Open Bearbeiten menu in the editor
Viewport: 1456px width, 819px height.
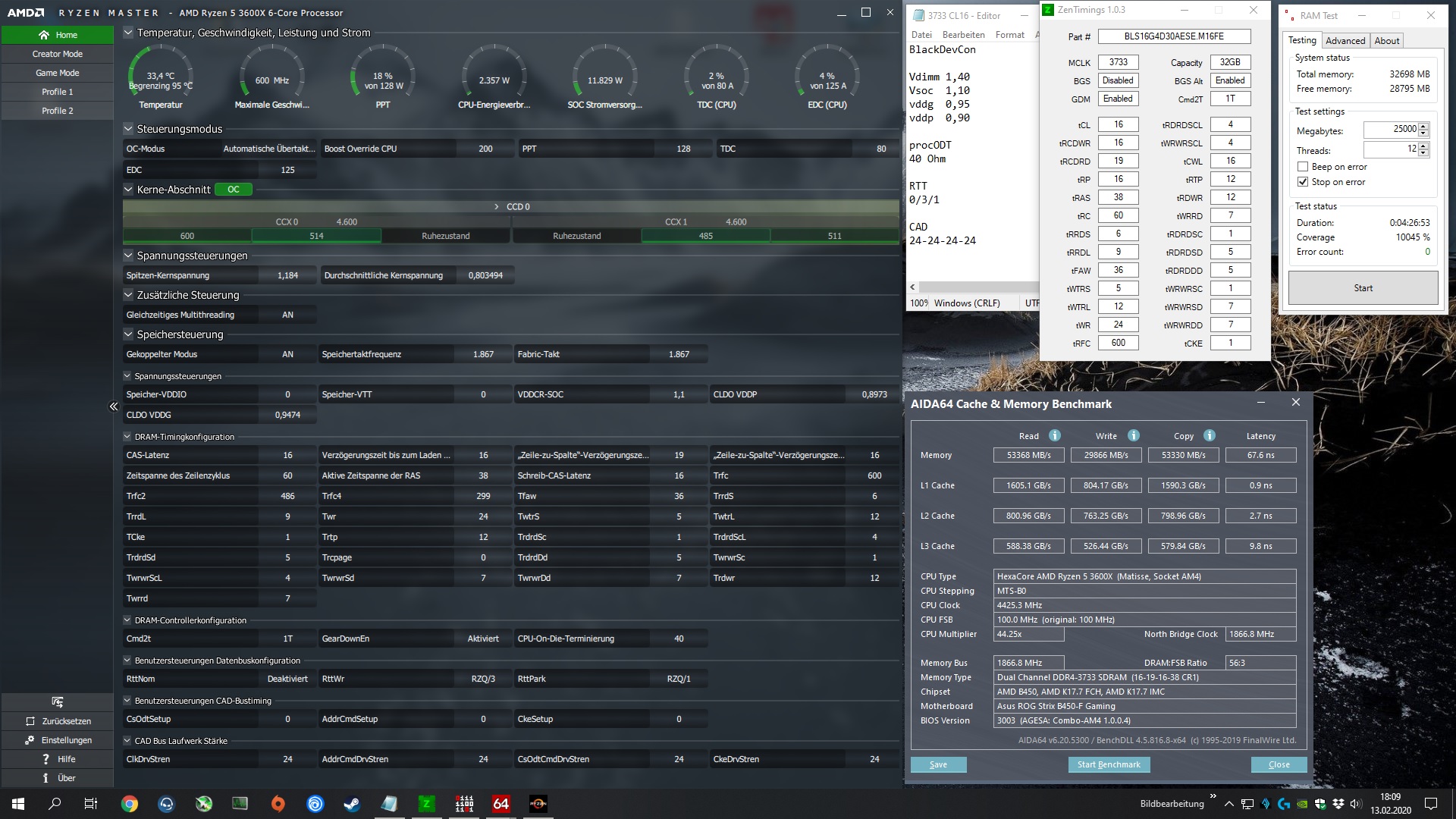pos(963,35)
